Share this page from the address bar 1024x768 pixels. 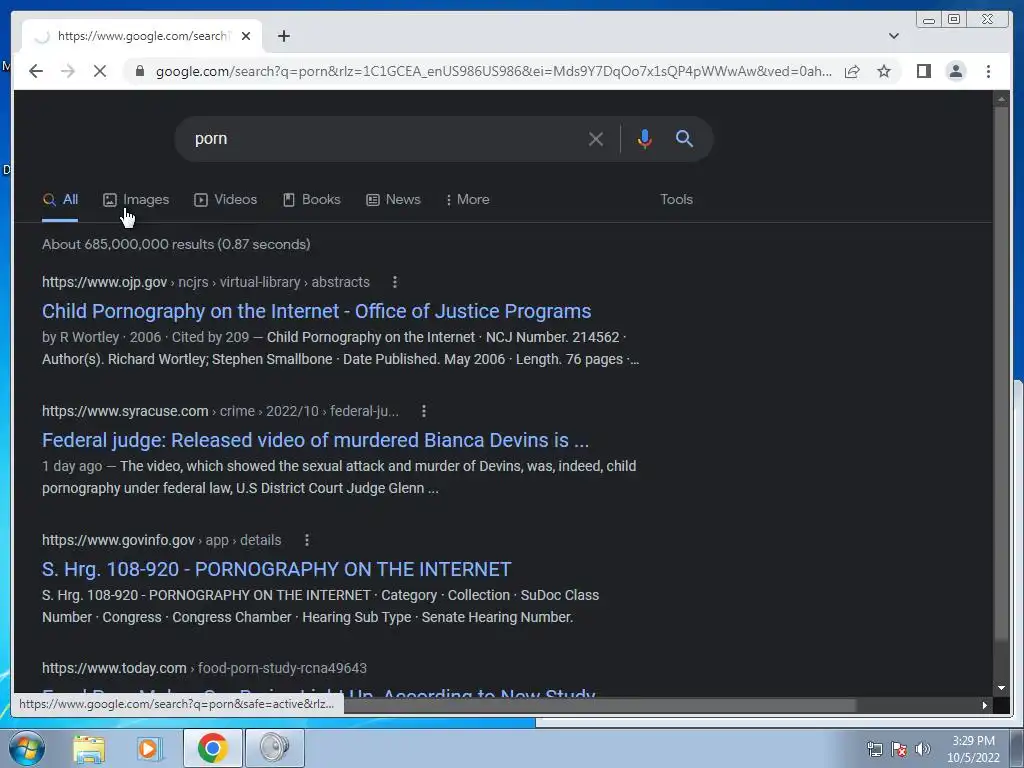[x=852, y=71]
